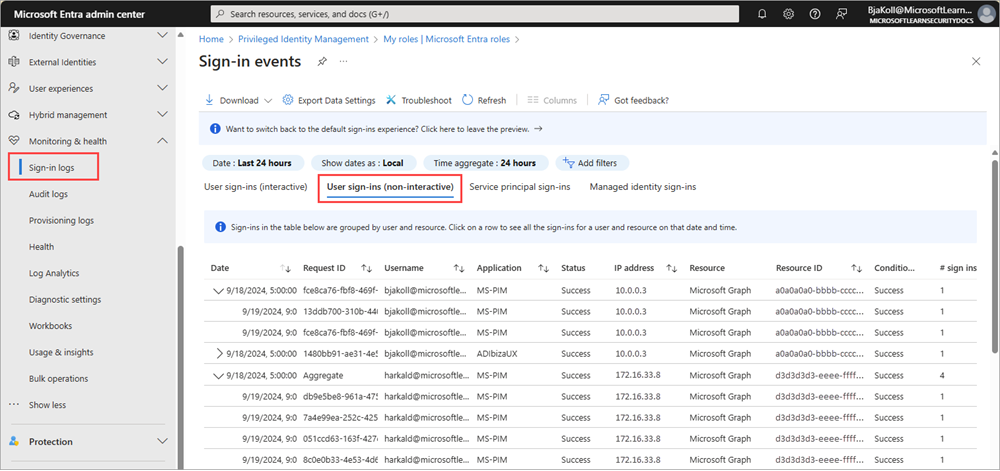Click the Monitoring & health heart icon

pos(14,141)
